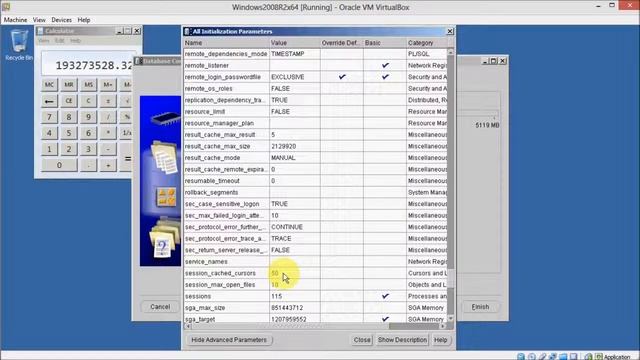Click the calculator MS button
The image size is (640, 360).
(88, 84)
